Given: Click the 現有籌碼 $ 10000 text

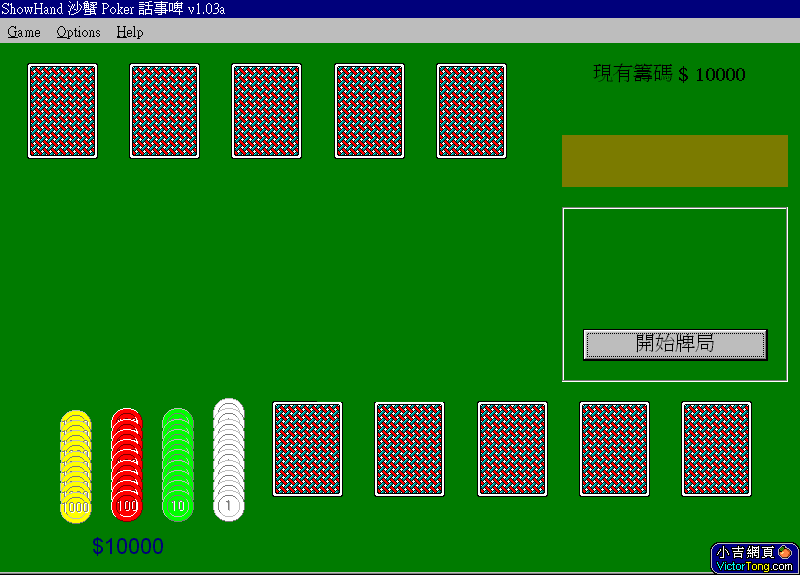Looking at the screenshot, I should 669,74.
